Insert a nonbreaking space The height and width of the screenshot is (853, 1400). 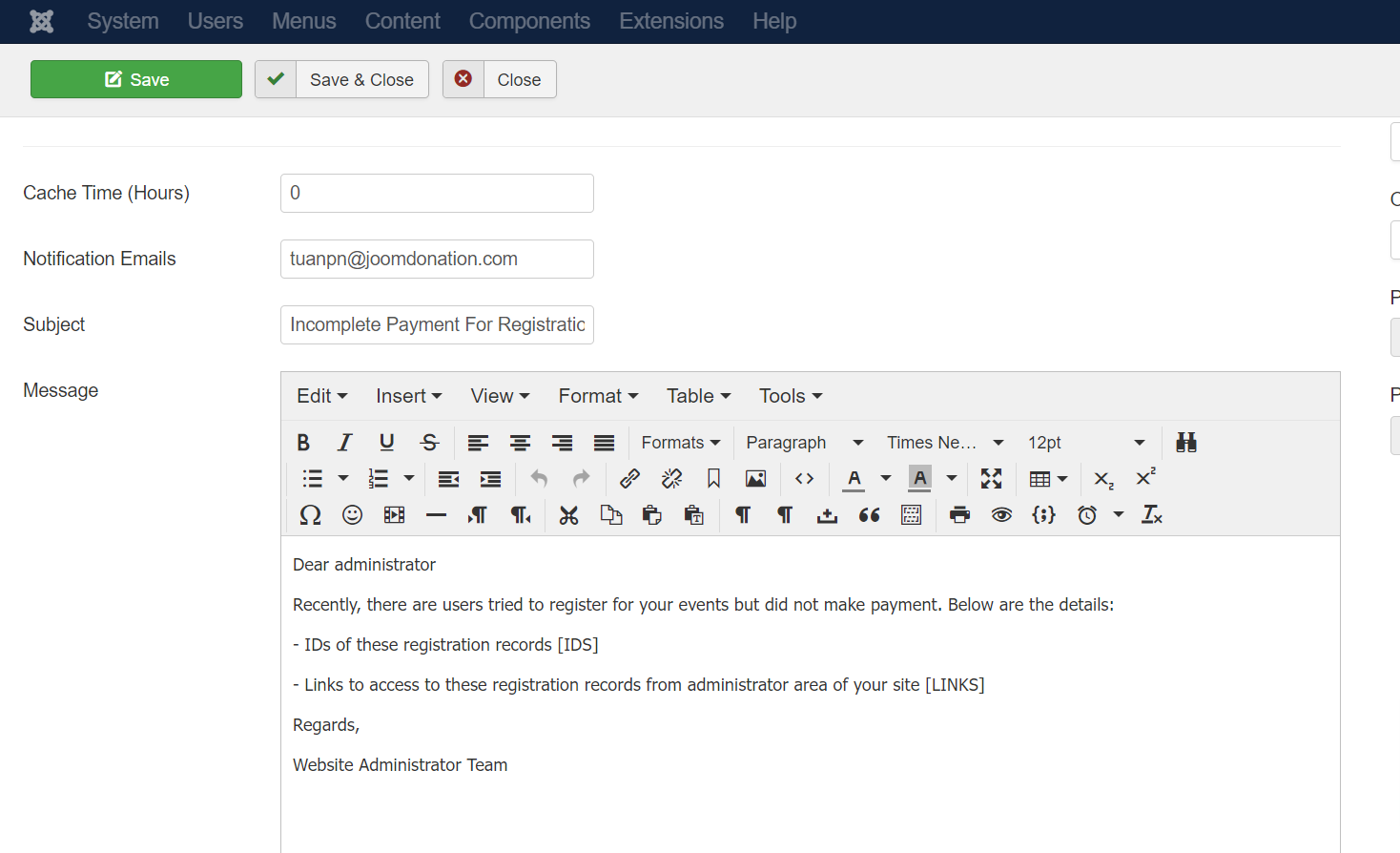click(827, 515)
